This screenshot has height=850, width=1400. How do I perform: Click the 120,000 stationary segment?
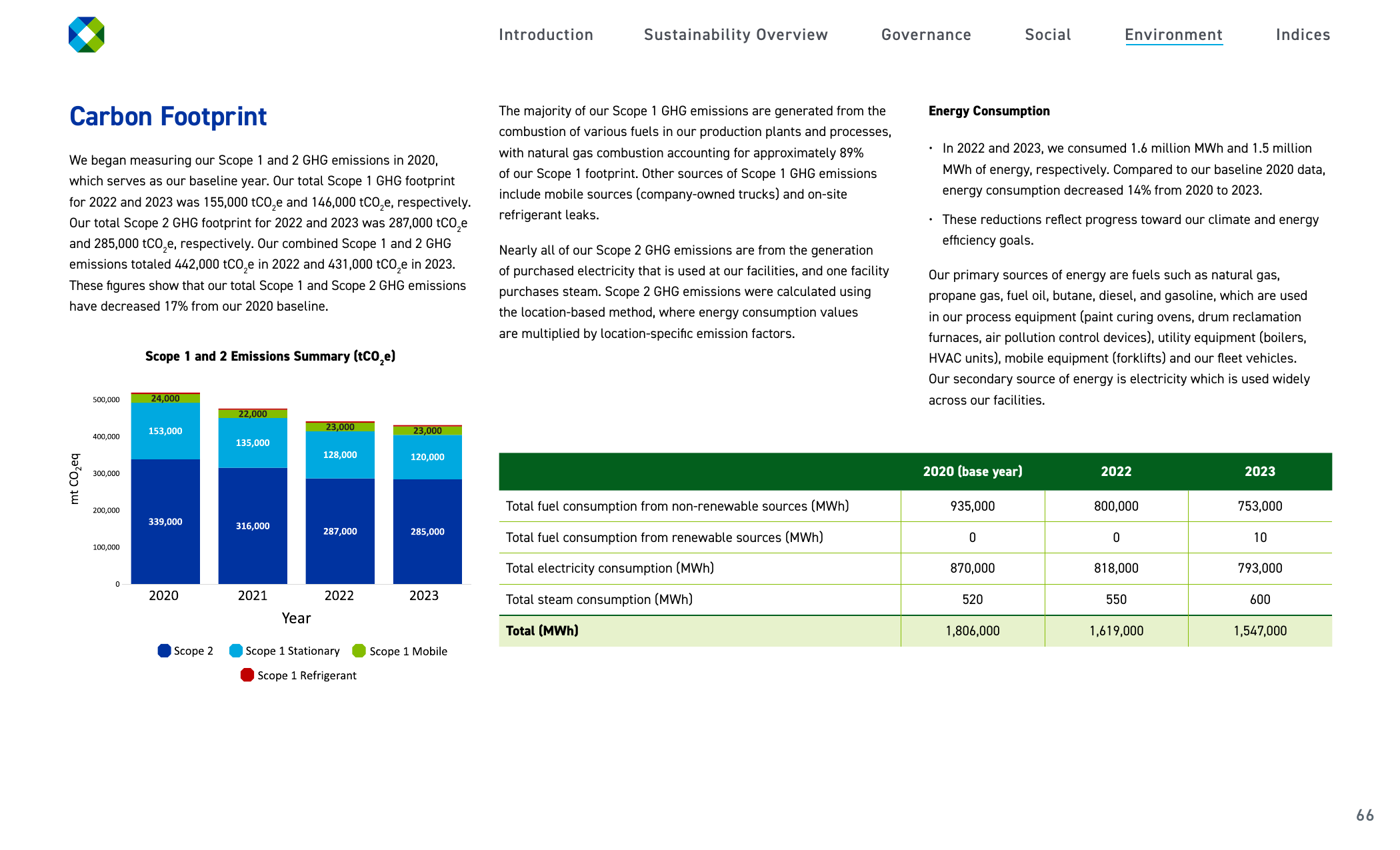(x=427, y=457)
